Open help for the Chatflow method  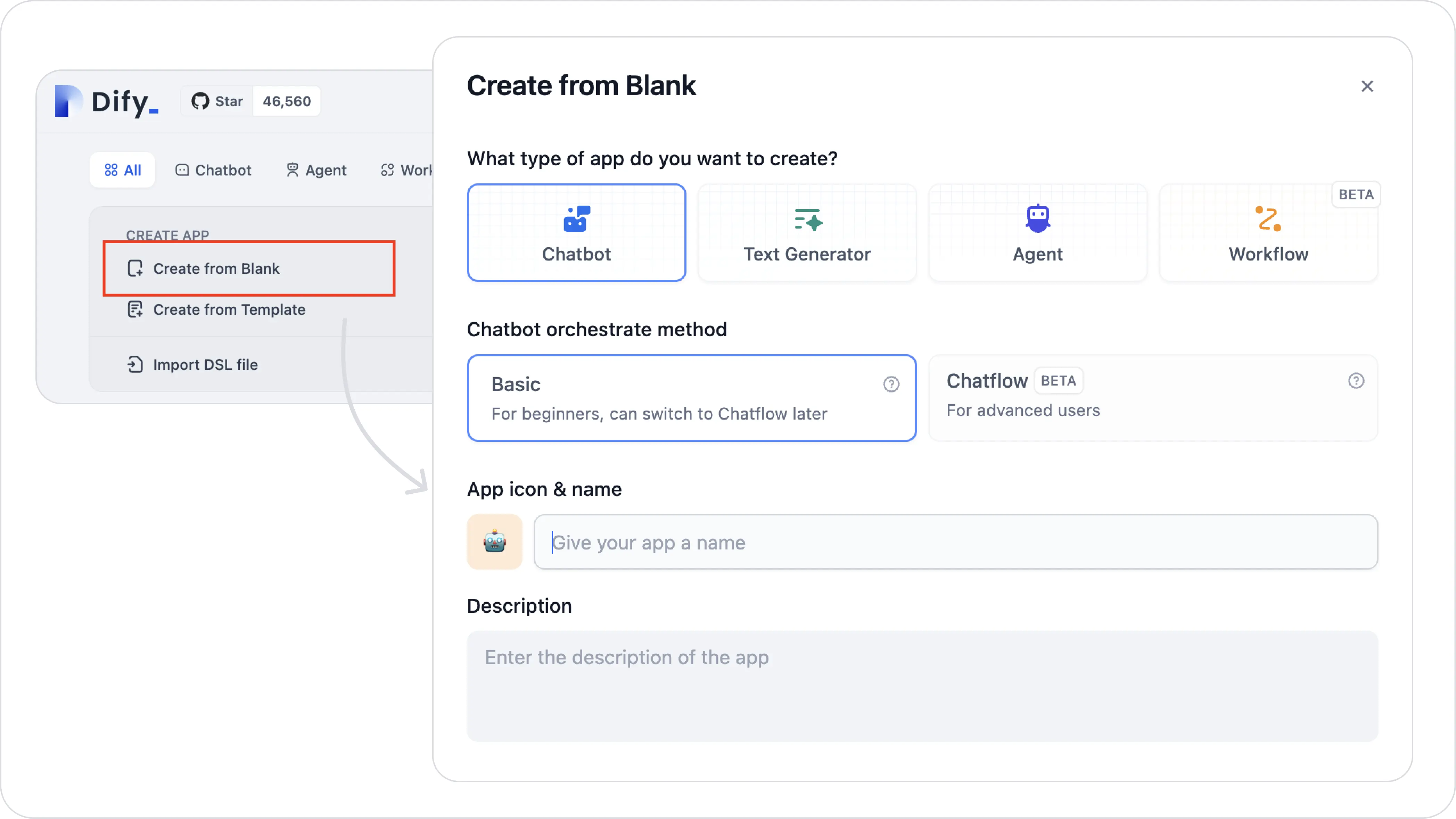[1355, 381]
